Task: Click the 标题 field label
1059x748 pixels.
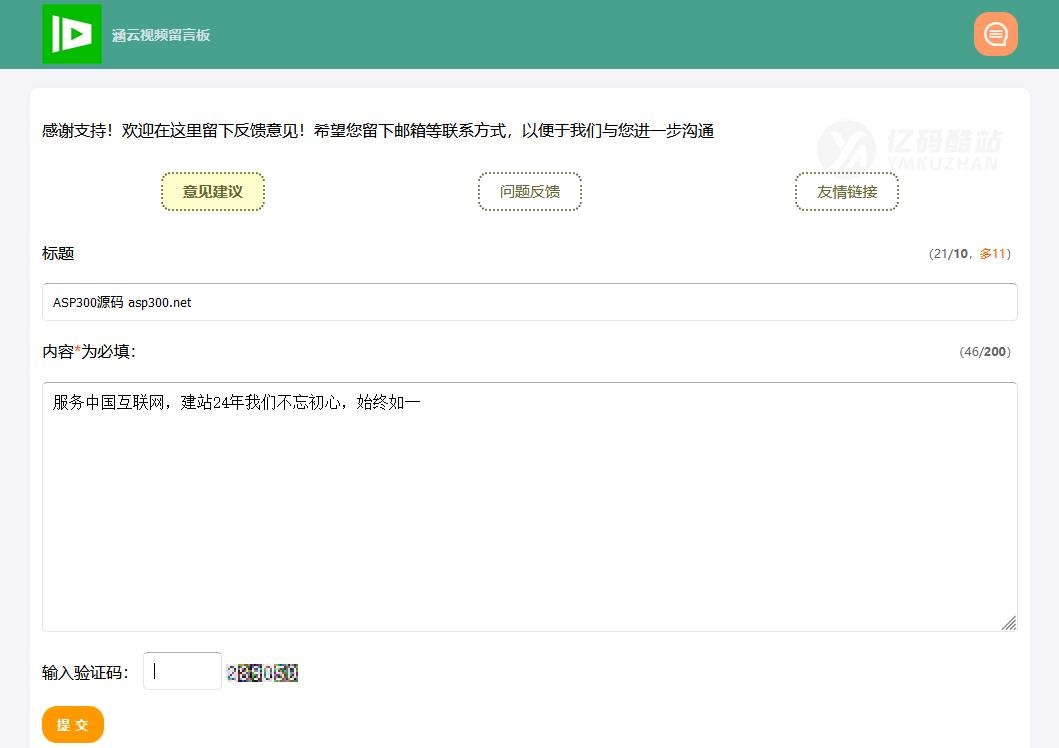Action: [x=58, y=253]
